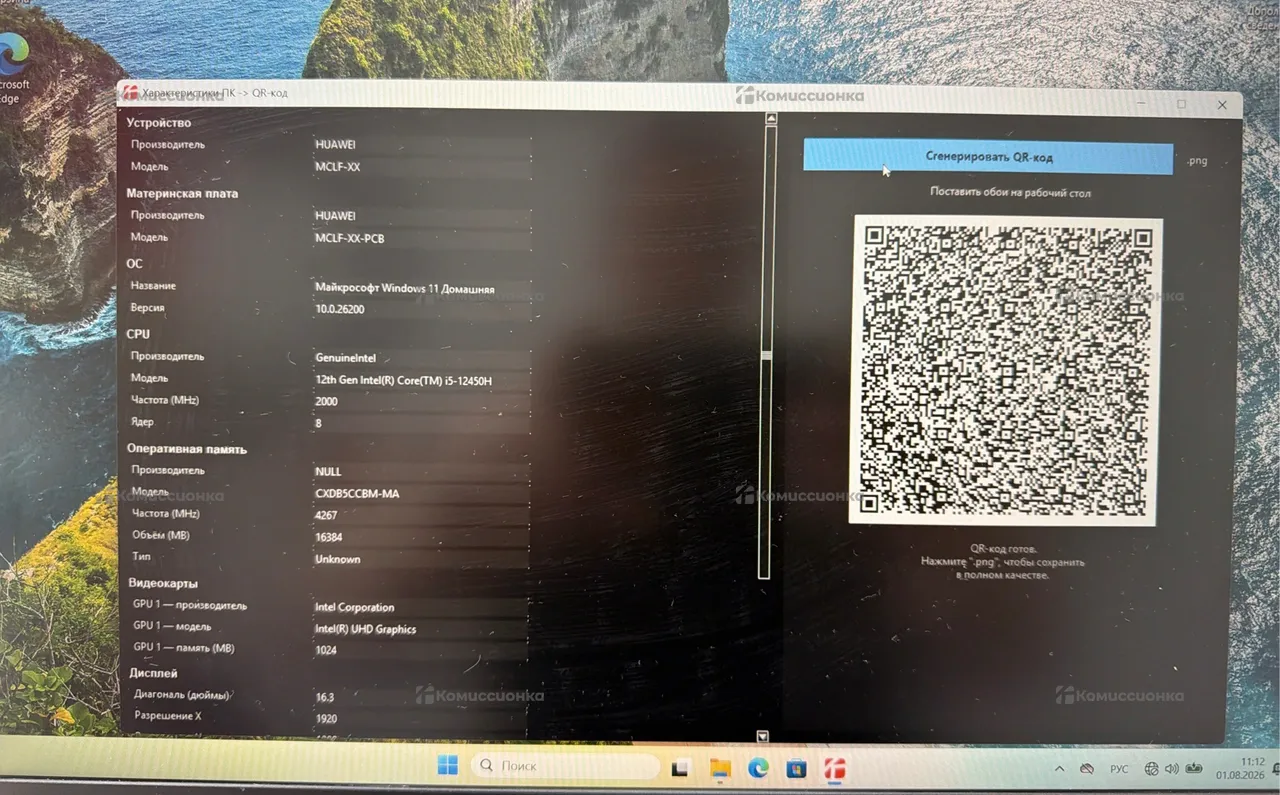Select the GPU memory value 1024

point(325,650)
